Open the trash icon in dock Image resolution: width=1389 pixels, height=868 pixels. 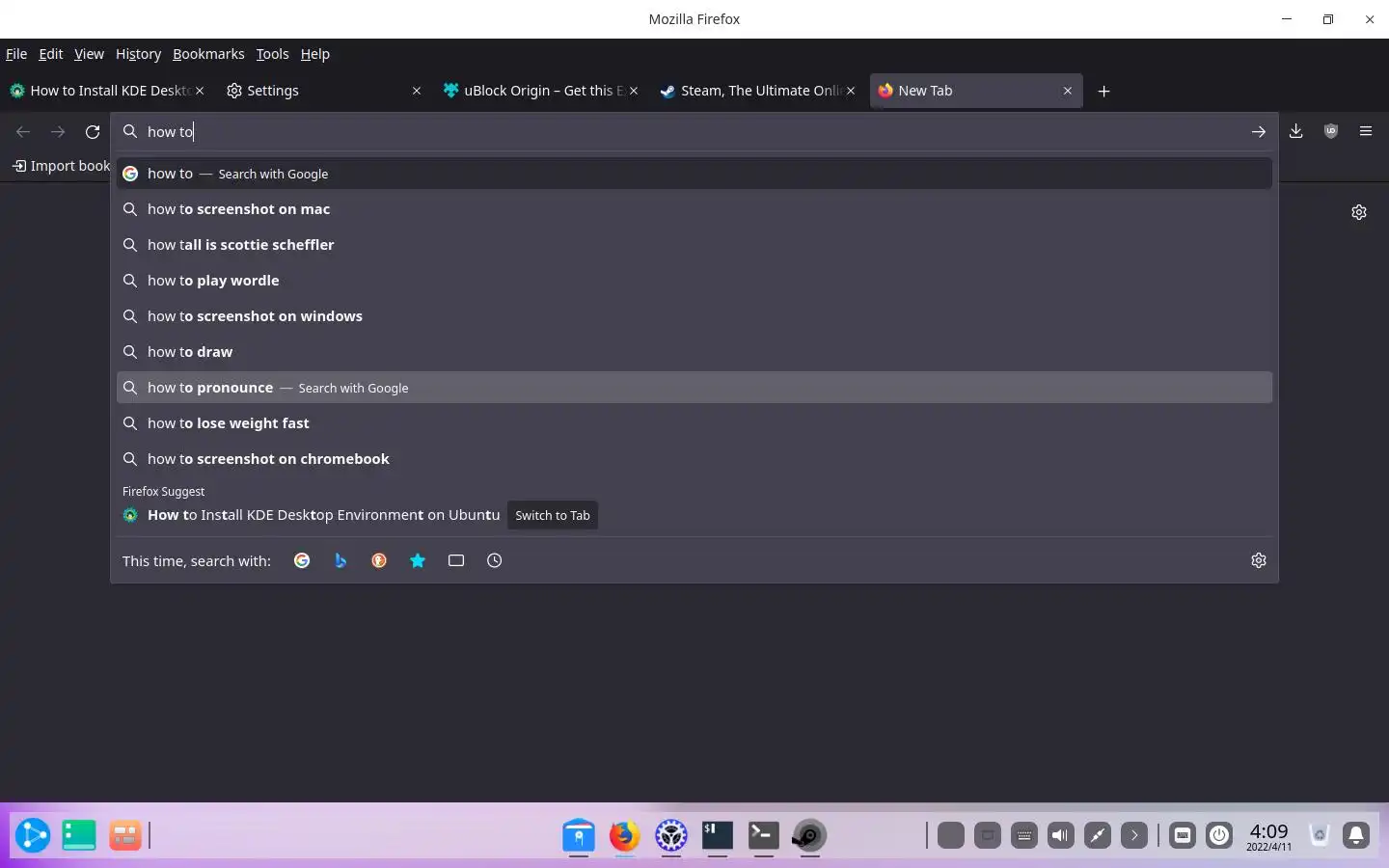(1320, 835)
